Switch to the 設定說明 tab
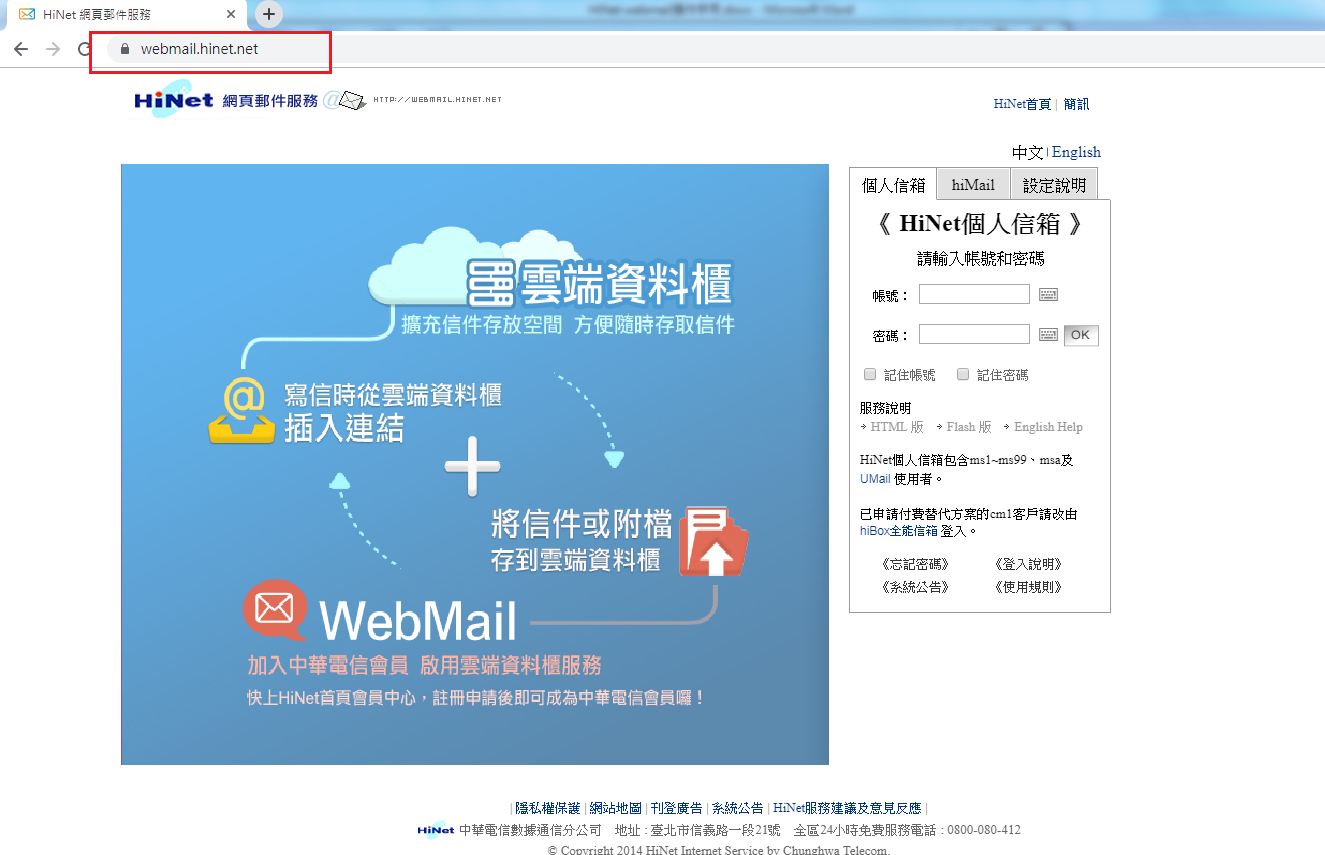Screen dimensions: 1325x855 click(x=1054, y=185)
